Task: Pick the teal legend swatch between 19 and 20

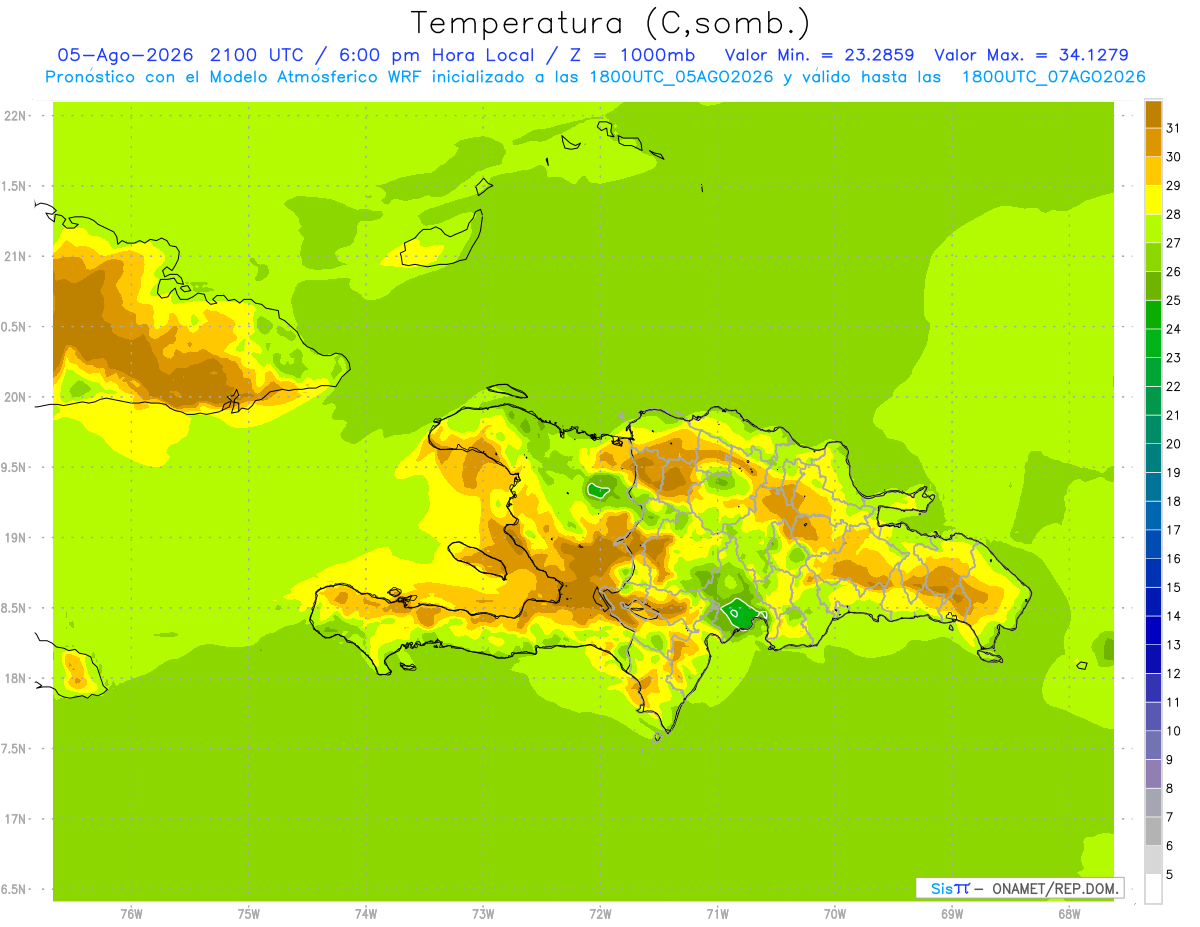Action: pos(1153,458)
